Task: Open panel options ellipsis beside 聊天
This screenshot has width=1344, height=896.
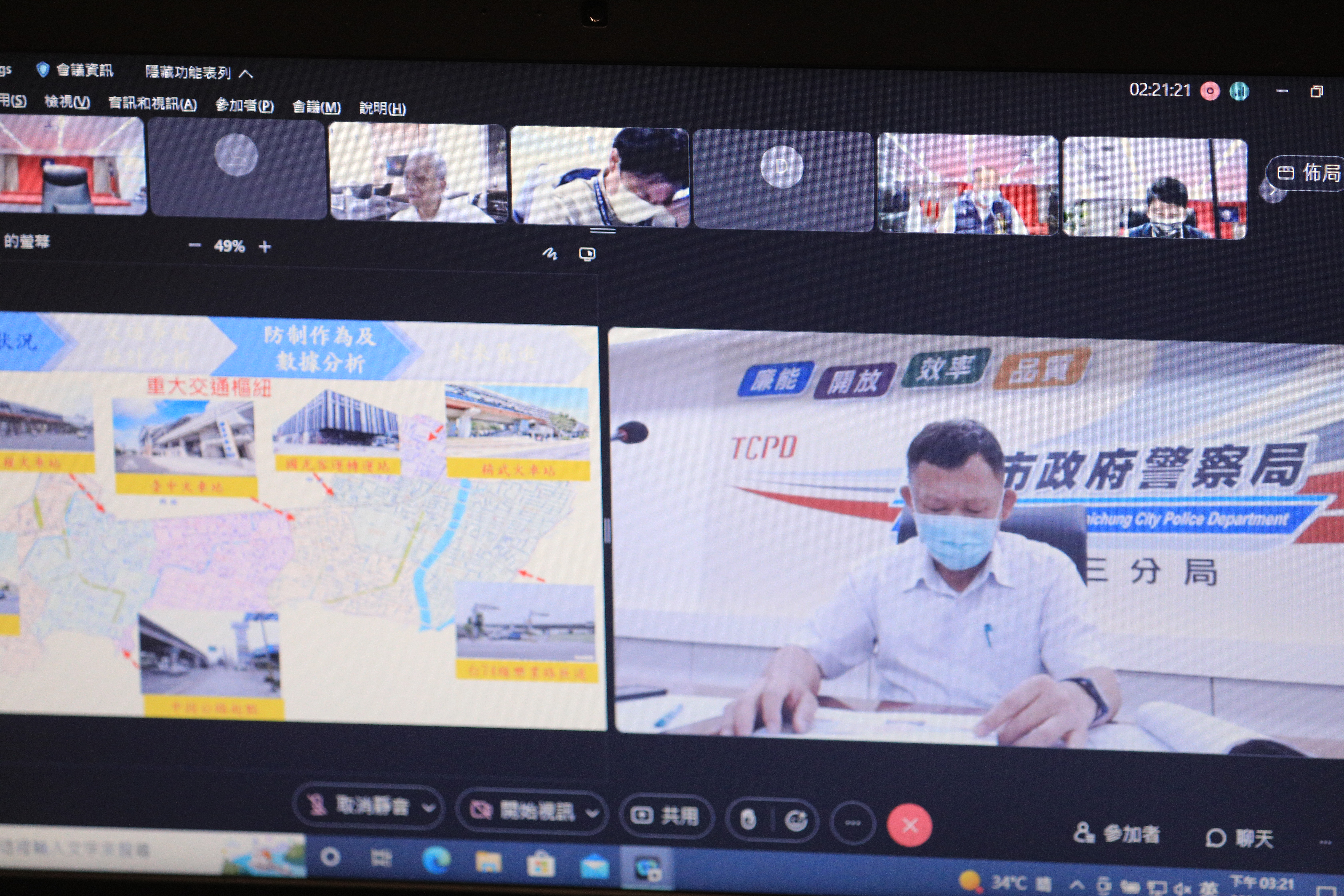Action: pos(1325,842)
